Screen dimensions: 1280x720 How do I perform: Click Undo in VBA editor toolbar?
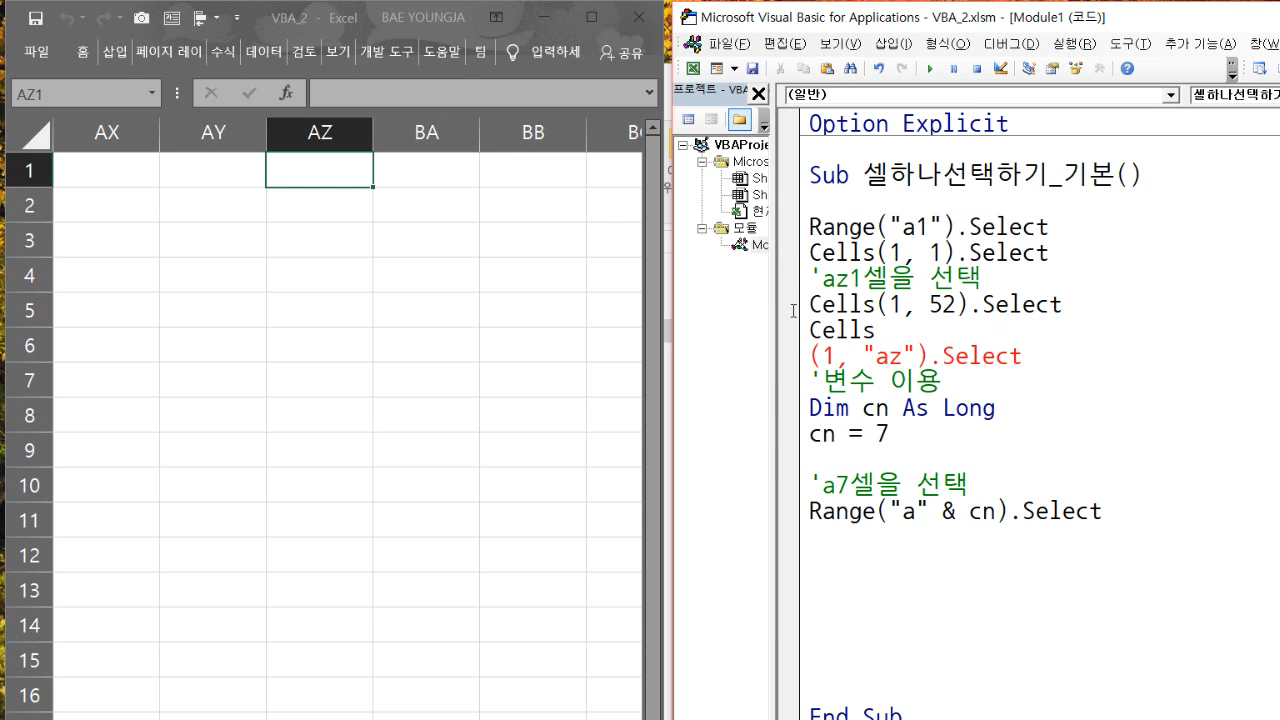(879, 69)
